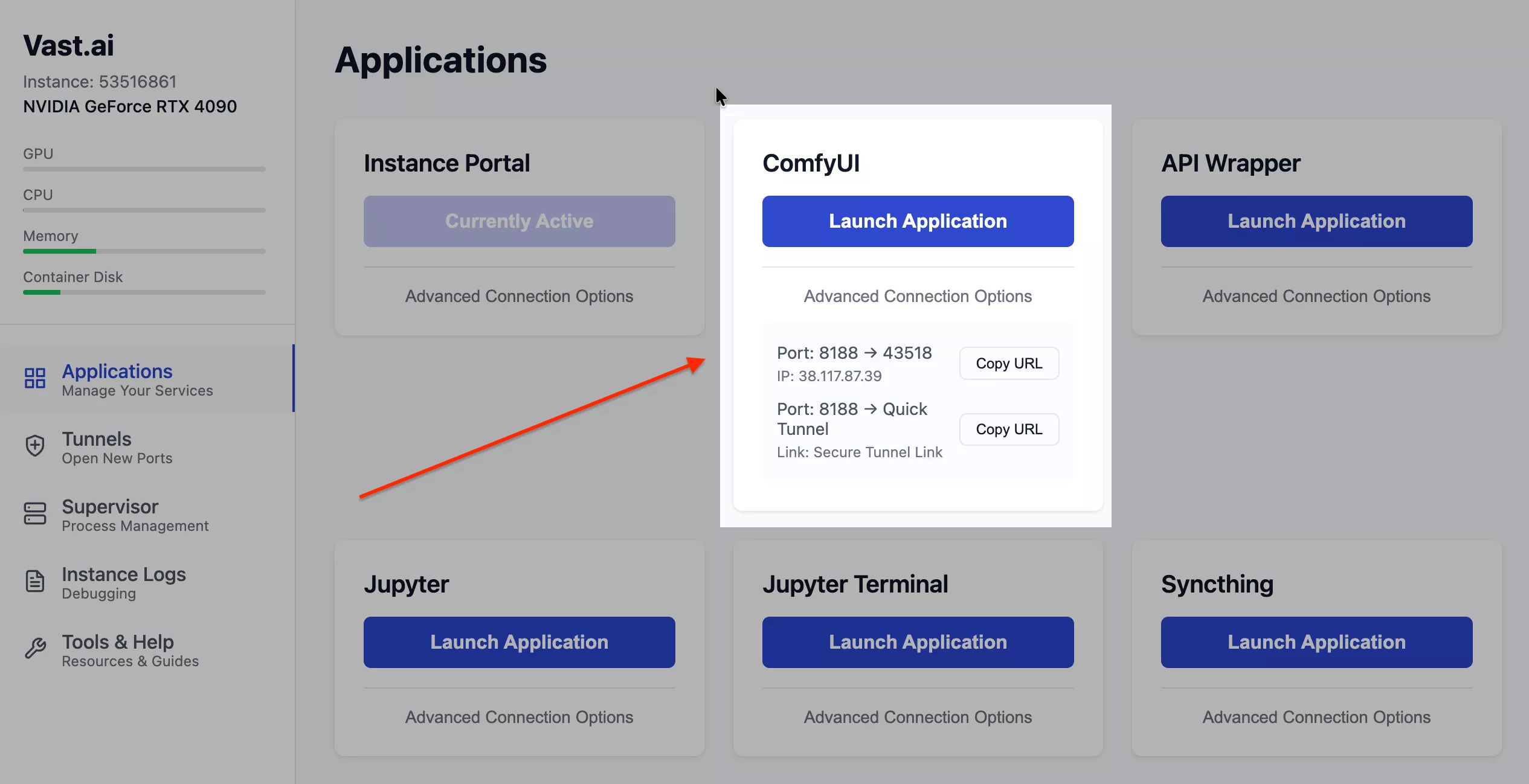Click the GPU usage bar
This screenshot has width=1529, height=784.
[x=144, y=169]
